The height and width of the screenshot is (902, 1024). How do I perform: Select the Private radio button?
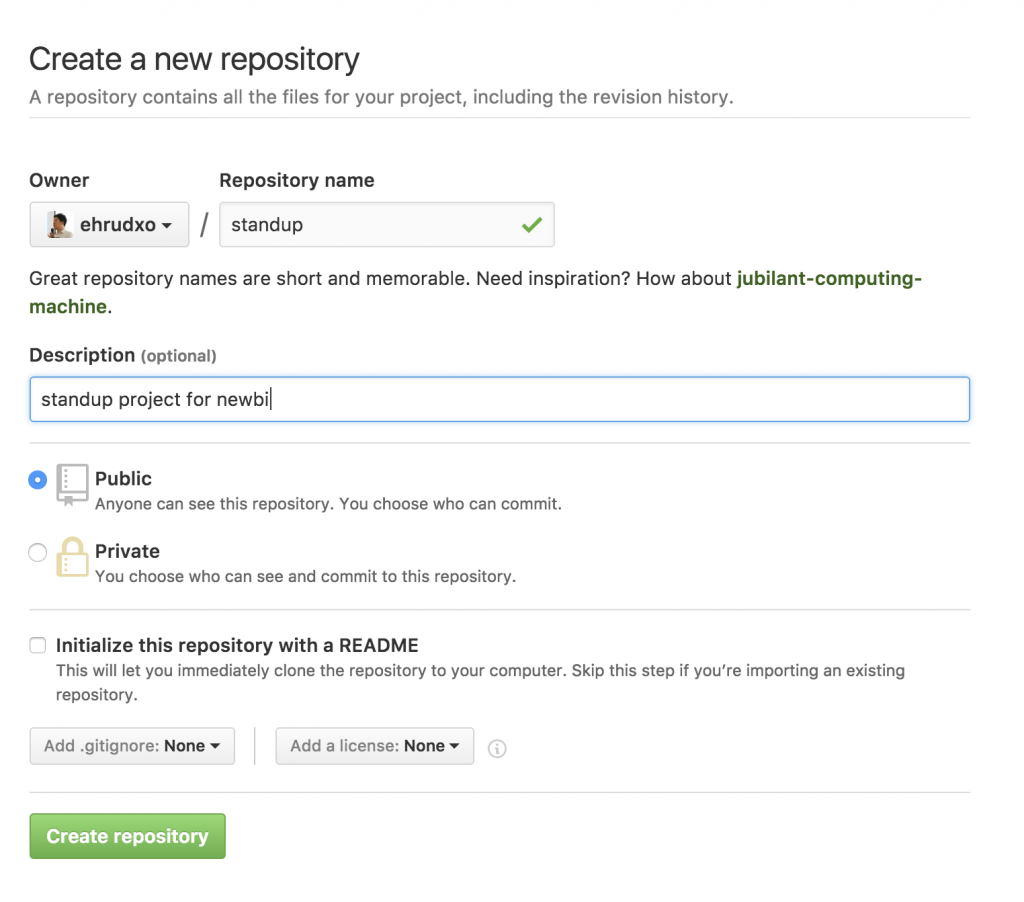pos(38,553)
